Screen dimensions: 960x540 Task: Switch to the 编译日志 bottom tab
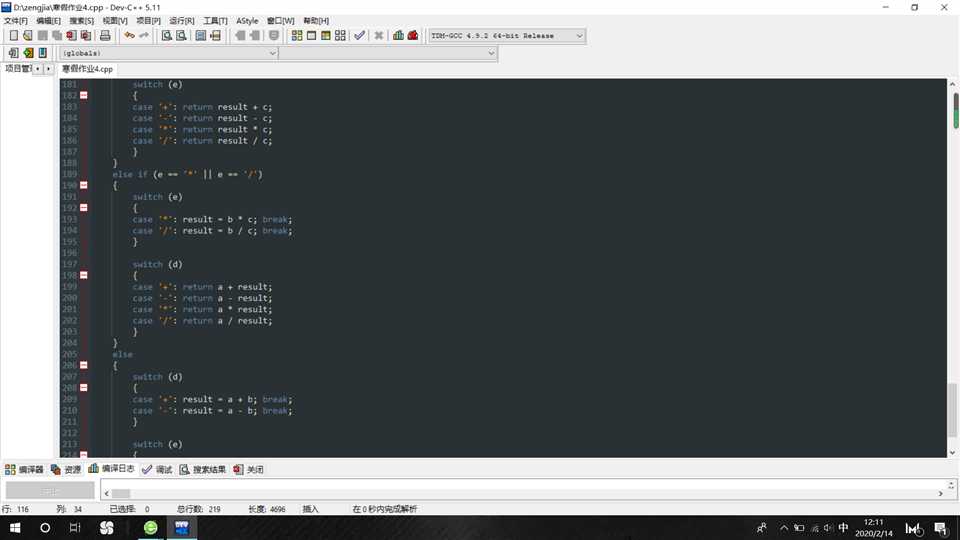coord(111,469)
